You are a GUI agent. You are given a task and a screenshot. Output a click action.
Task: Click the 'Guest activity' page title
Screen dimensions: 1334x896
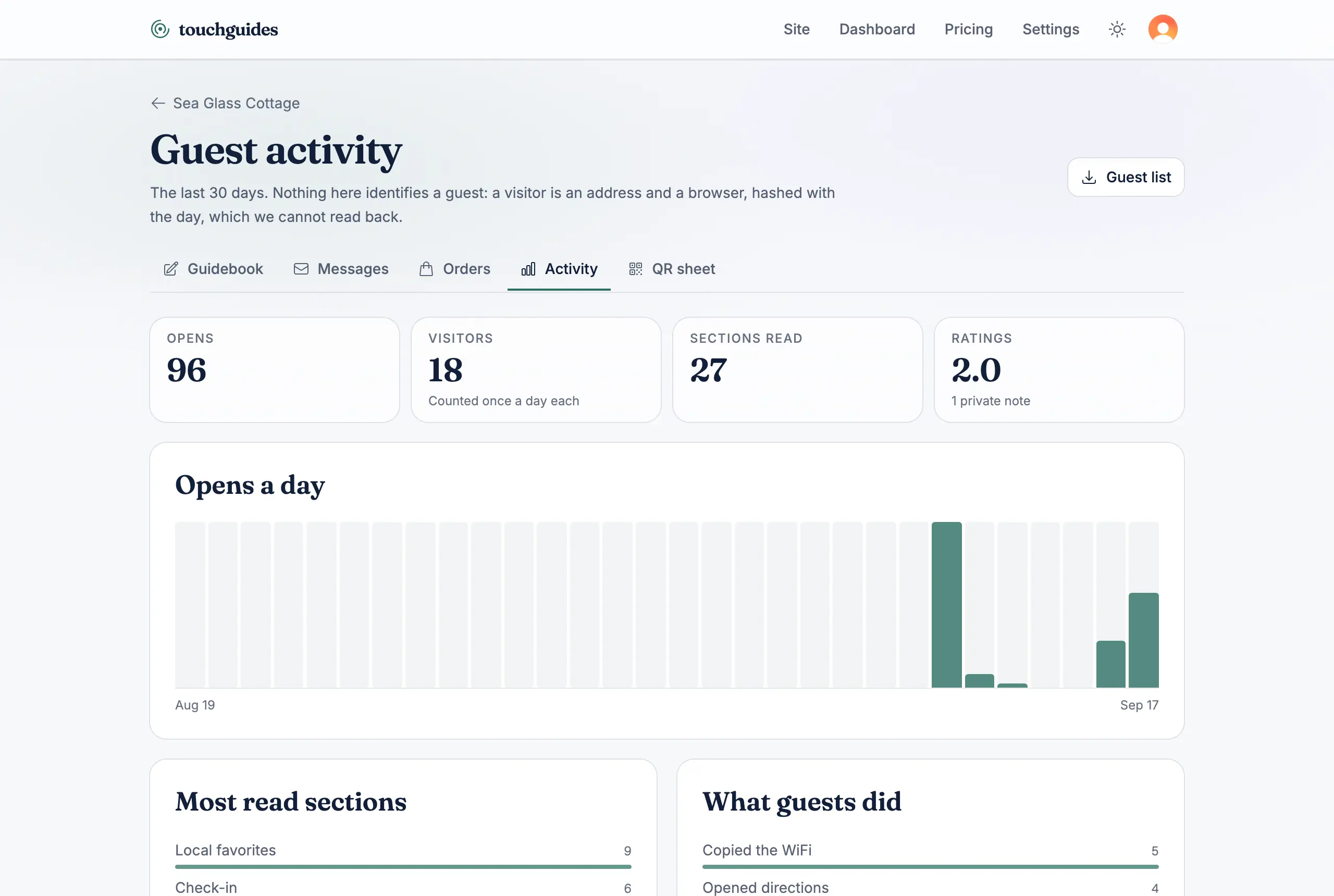pos(276,150)
